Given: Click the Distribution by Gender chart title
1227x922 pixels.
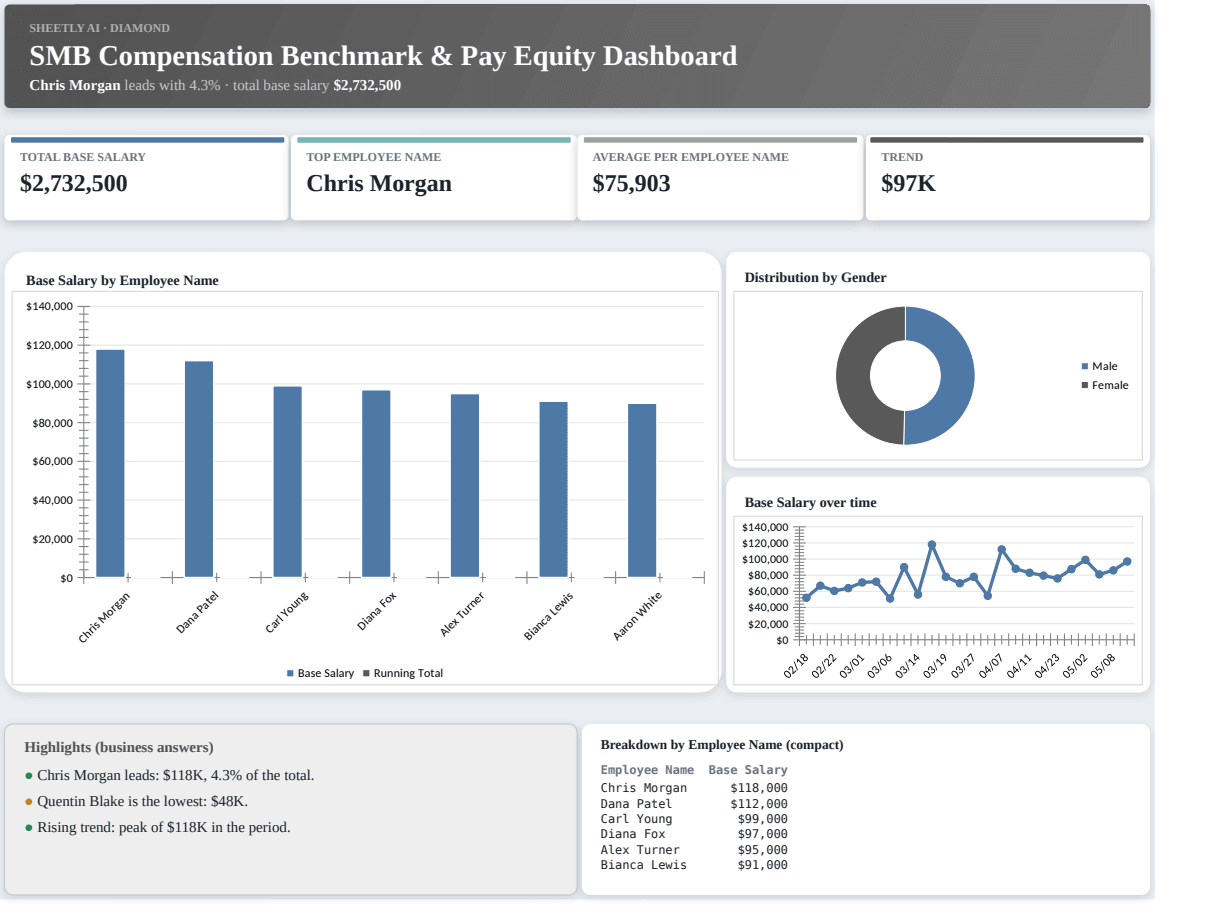Looking at the screenshot, I should coord(815,277).
